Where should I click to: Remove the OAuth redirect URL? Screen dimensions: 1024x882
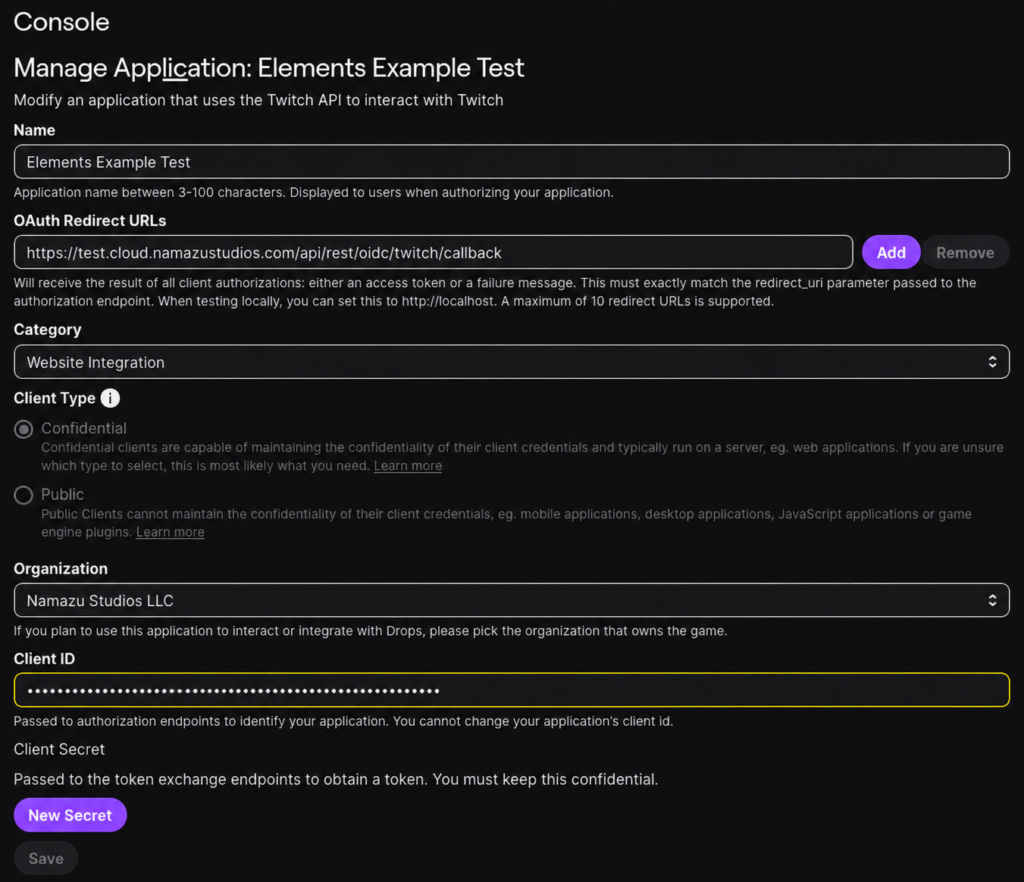pyautogui.click(x=965, y=252)
